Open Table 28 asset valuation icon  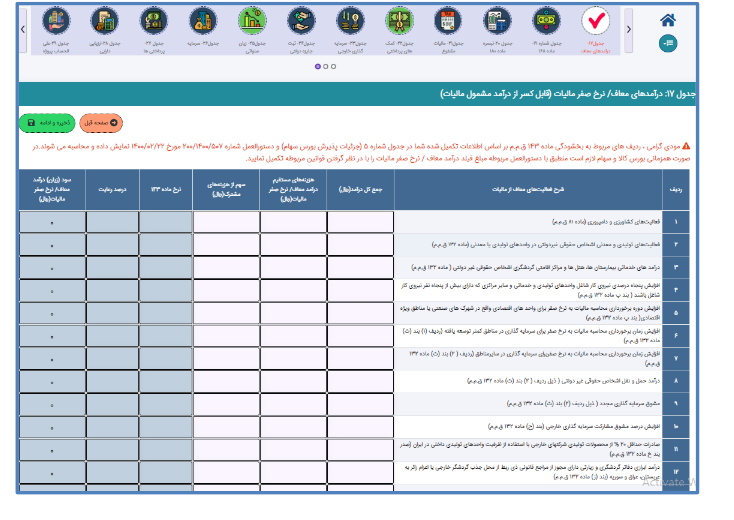coord(104,22)
